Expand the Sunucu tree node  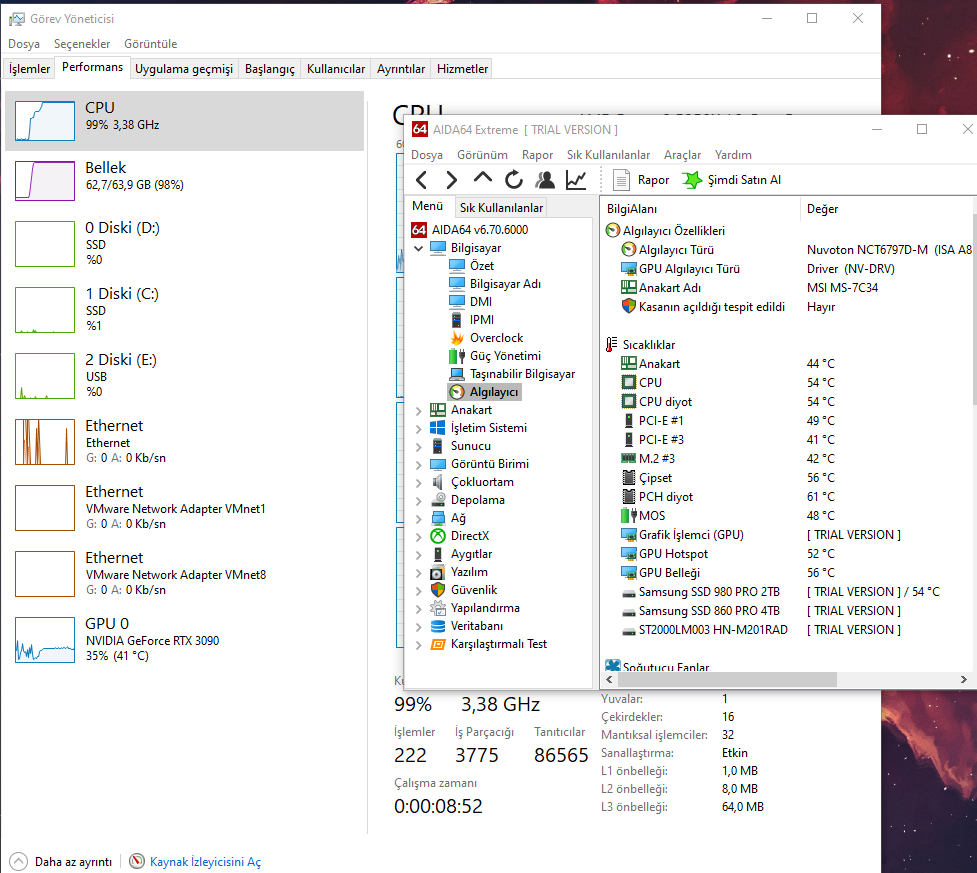click(x=419, y=446)
